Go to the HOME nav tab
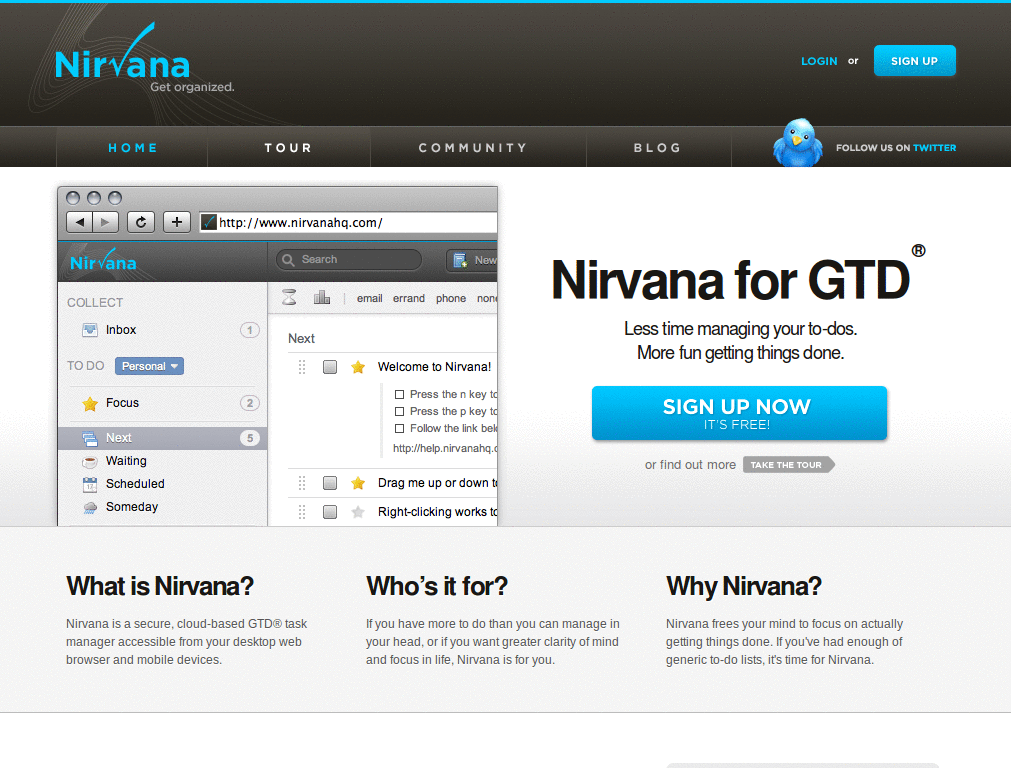The image size is (1024, 768). tap(133, 148)
